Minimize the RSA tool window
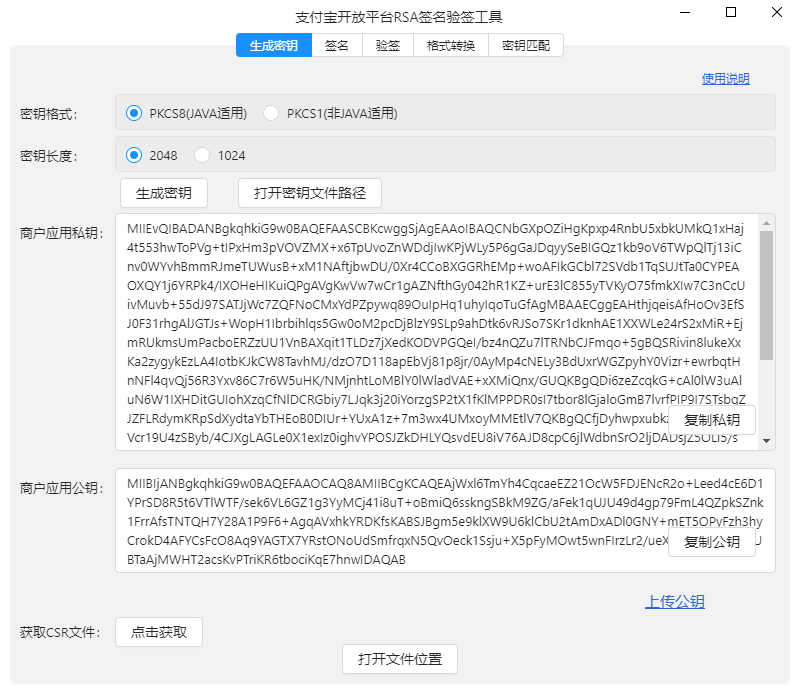Image resolution: width=800 pixels, height=700 pixels. (685, 12)
